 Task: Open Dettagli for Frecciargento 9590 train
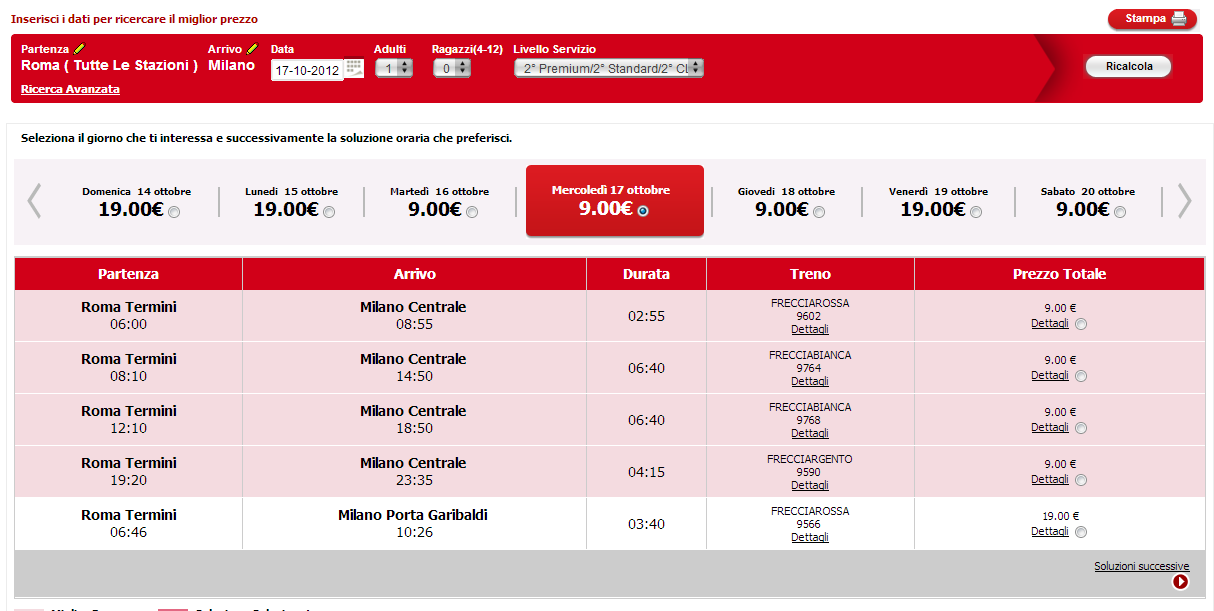click(x=809, y=485)
